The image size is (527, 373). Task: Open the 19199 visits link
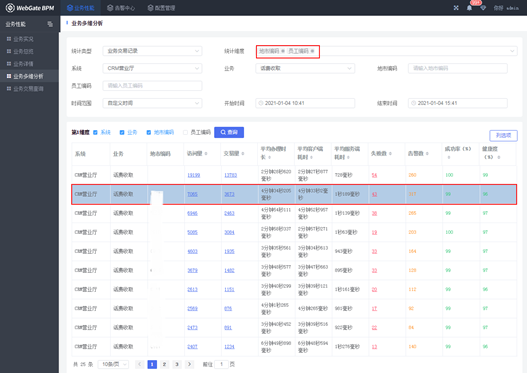pyautogui.click(x=194, y=175)
